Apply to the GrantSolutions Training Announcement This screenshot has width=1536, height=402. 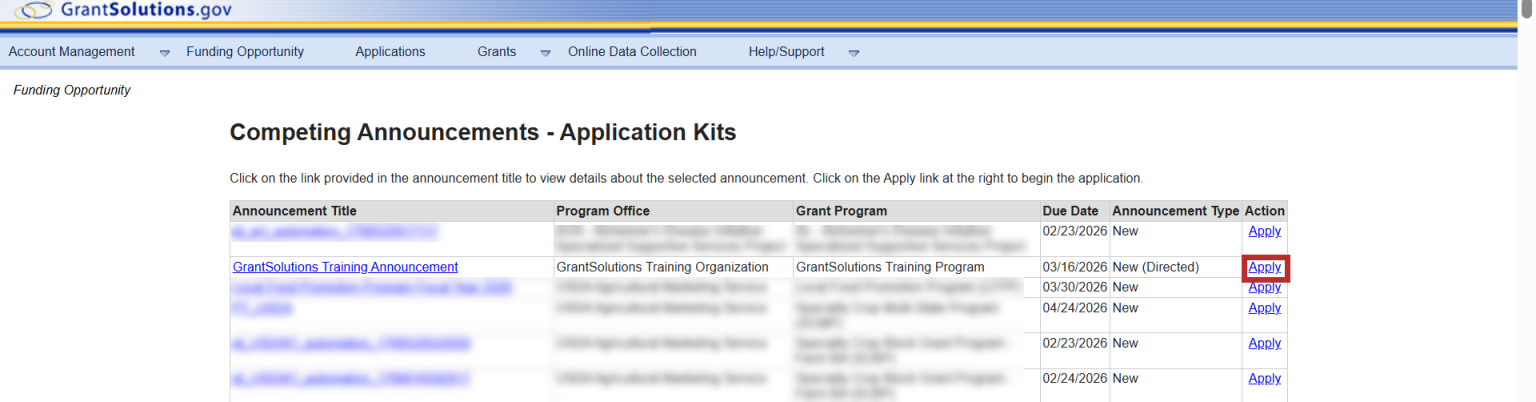point(1265,267)
